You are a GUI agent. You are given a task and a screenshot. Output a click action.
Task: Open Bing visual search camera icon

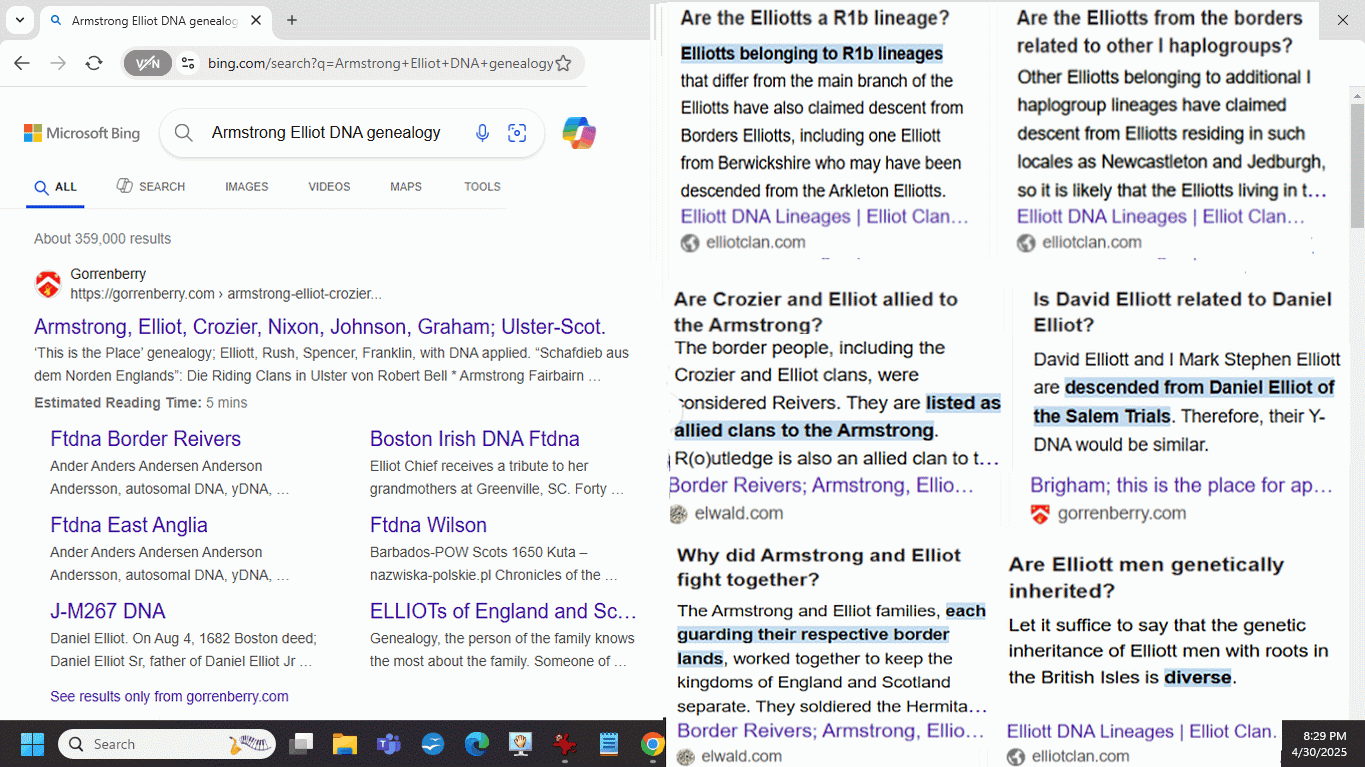[517, 133]
